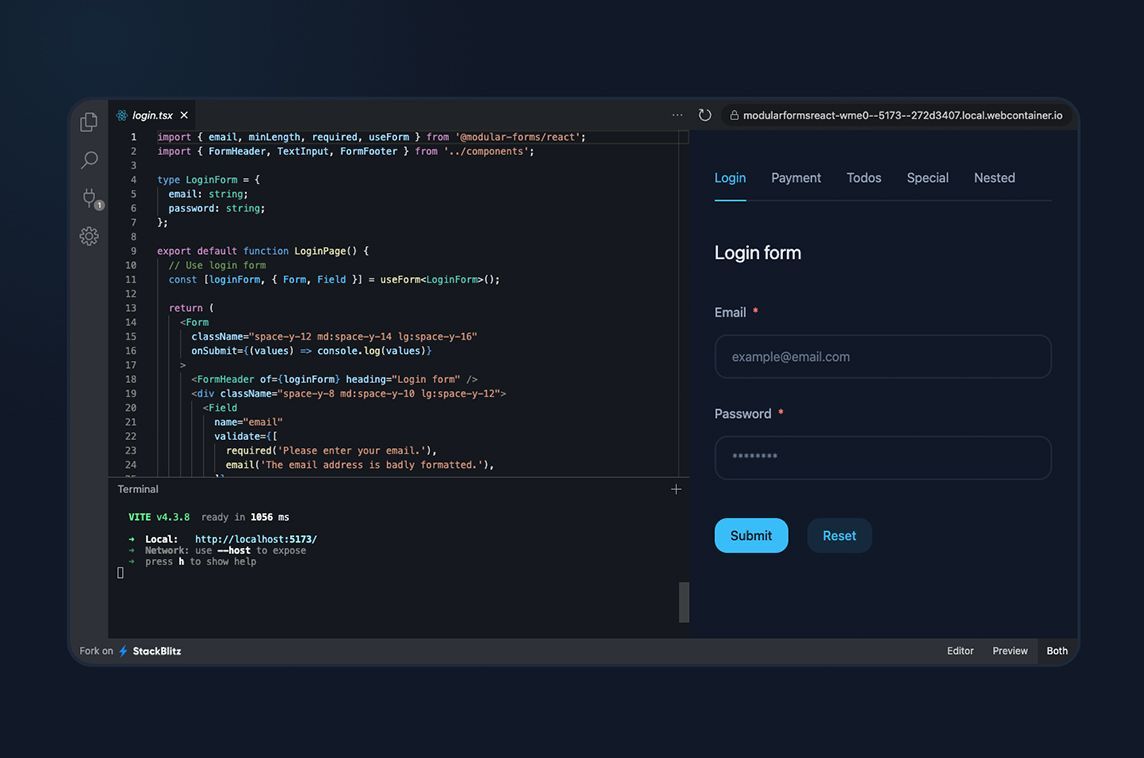1144x758 pixels.
Task: Reload the live preview
Action: tap(705, 115)
